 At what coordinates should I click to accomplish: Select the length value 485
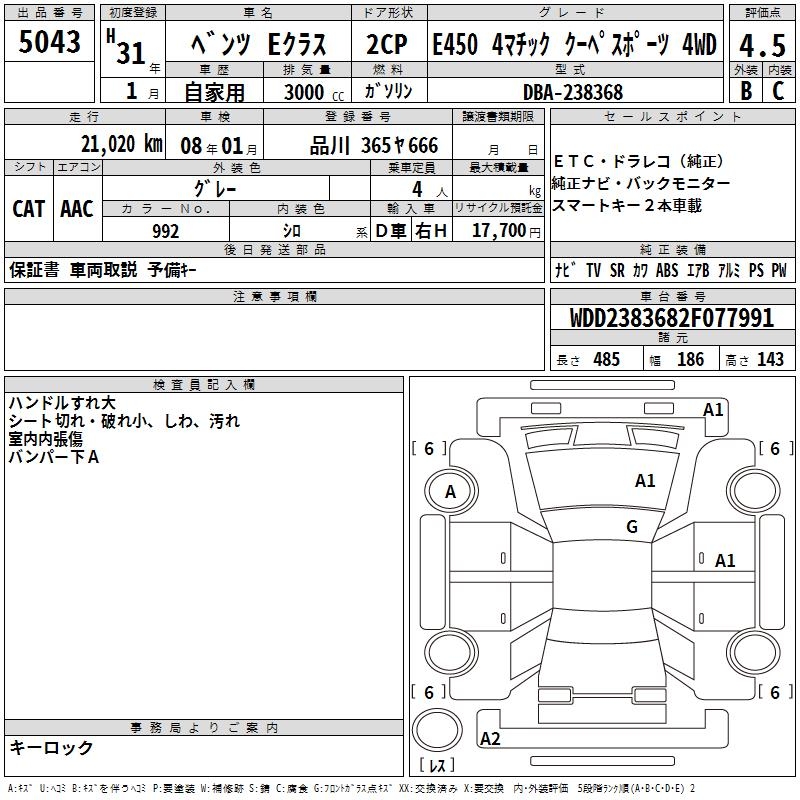pos(606,359)
